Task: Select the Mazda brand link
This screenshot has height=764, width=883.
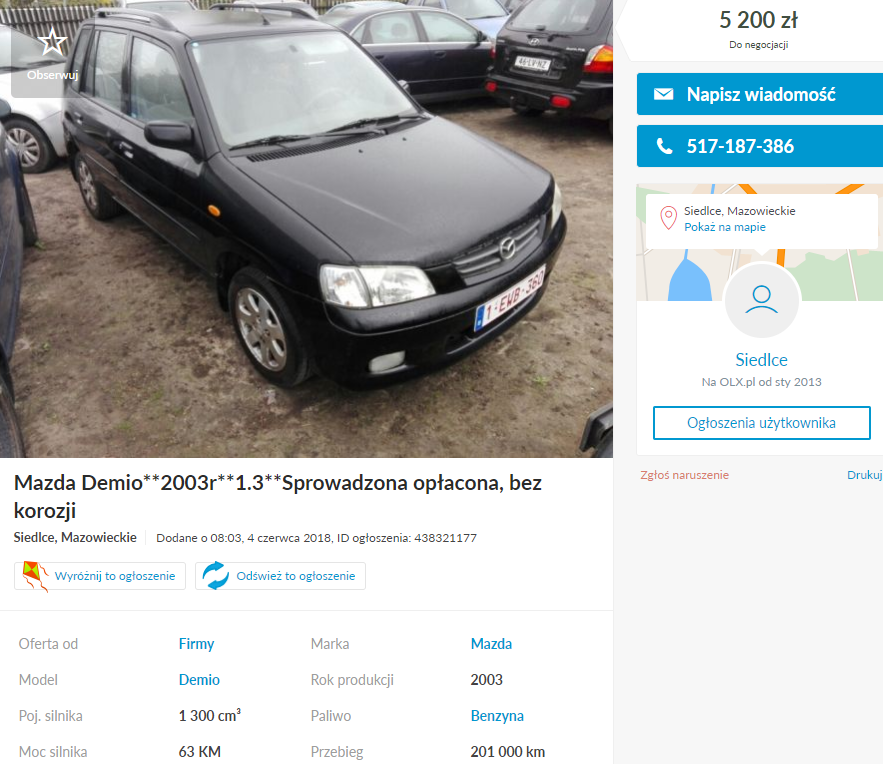Action: coord(491,644)
